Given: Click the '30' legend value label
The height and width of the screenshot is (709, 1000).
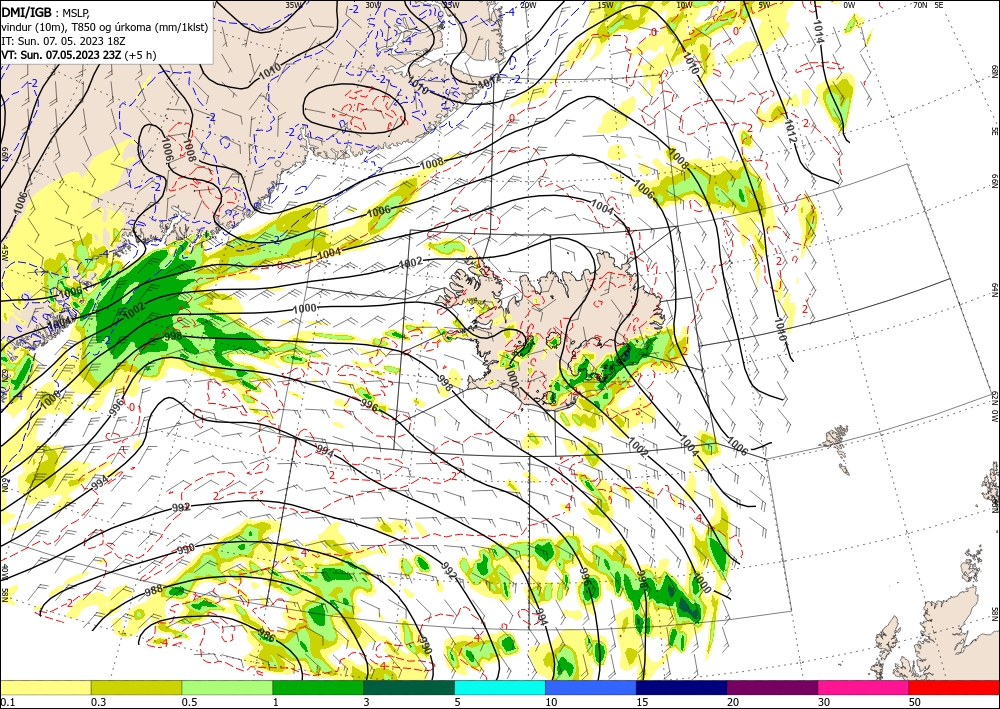Looking at the screenshot, I should point(824,702).
